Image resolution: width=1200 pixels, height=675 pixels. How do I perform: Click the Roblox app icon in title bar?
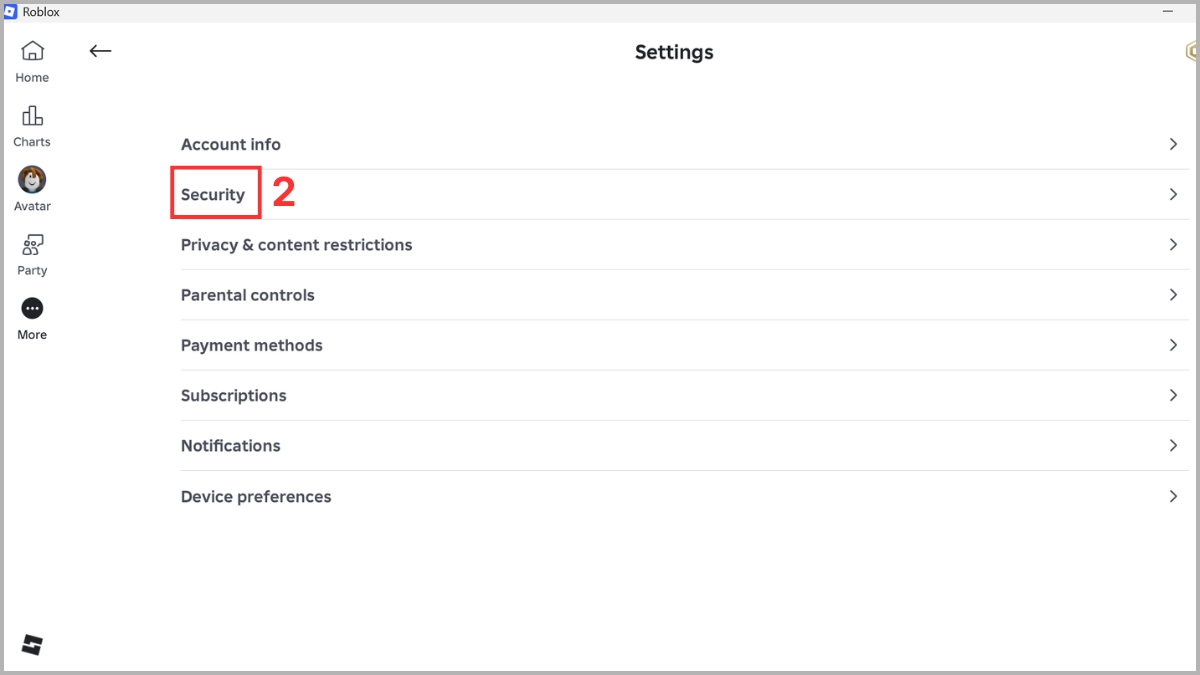click(11, 12)
